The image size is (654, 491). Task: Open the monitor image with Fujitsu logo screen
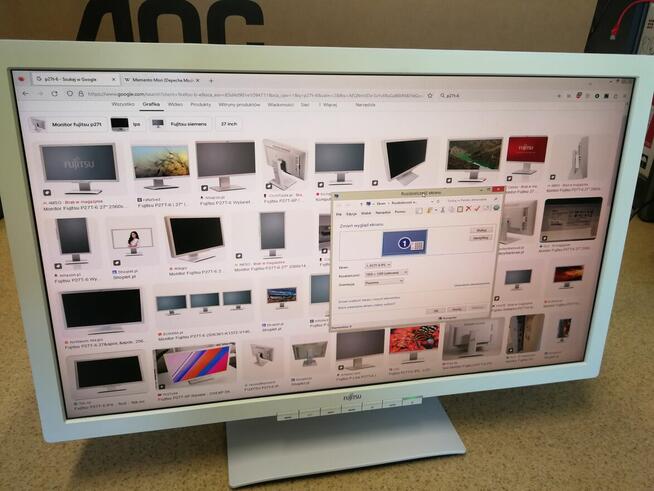[79, 168]
